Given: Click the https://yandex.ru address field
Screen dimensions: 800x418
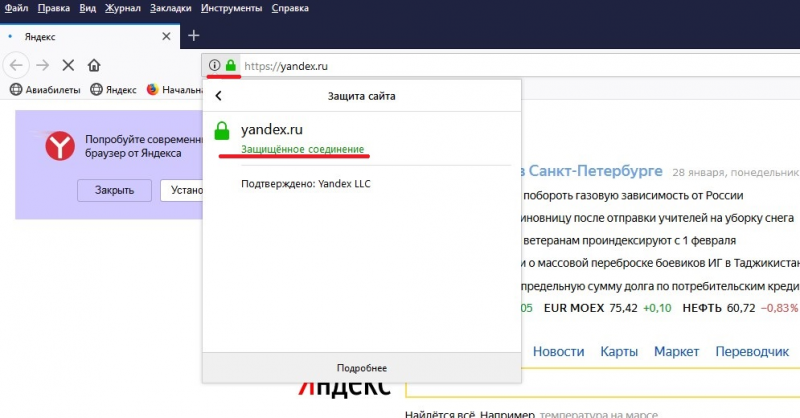Looking at the screenshot, I should click(x=520, y=66).
